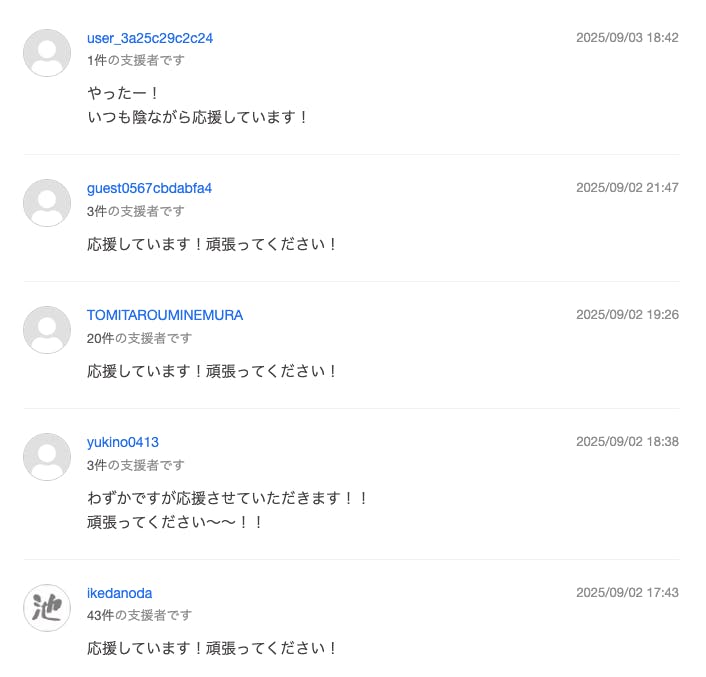Click the 43件の支援者です supporter count
The width and height of the screenshot is (706, 677).
tap(139, 615)
